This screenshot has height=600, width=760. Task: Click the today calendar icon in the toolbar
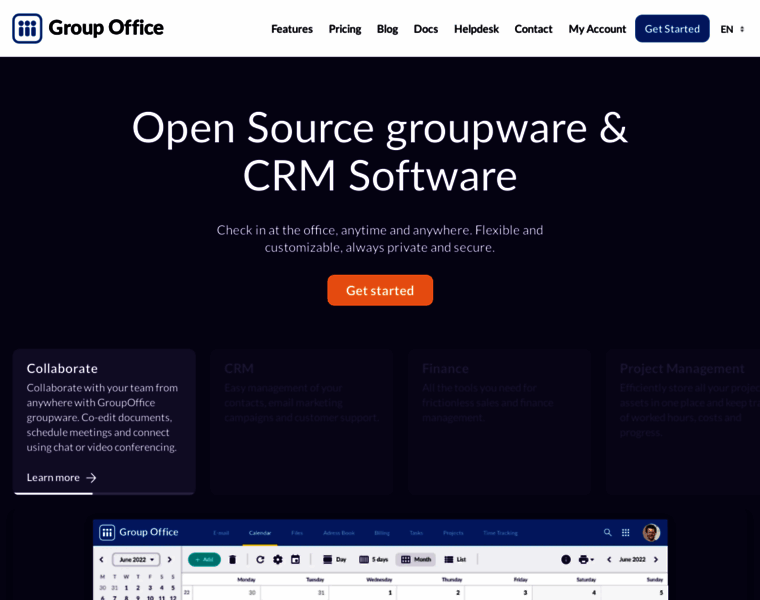tap(295, 559)
